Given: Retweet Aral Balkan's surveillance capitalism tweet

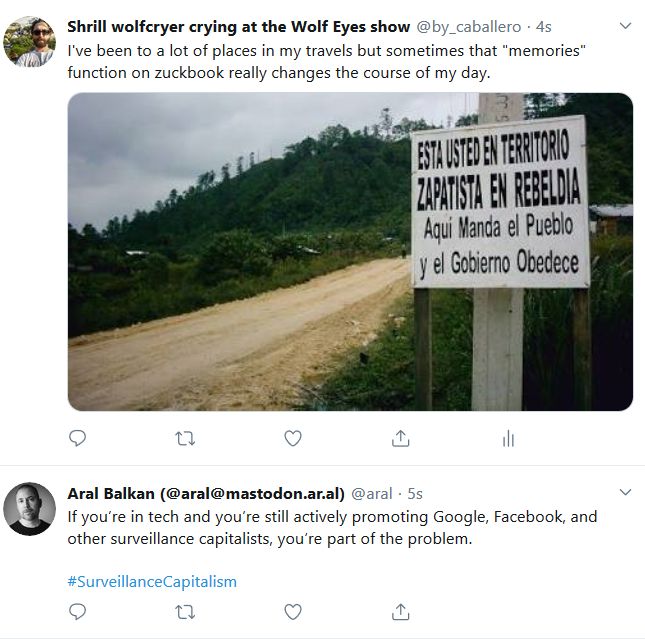Looking at the screenshot, I should [x=185, y=611].
